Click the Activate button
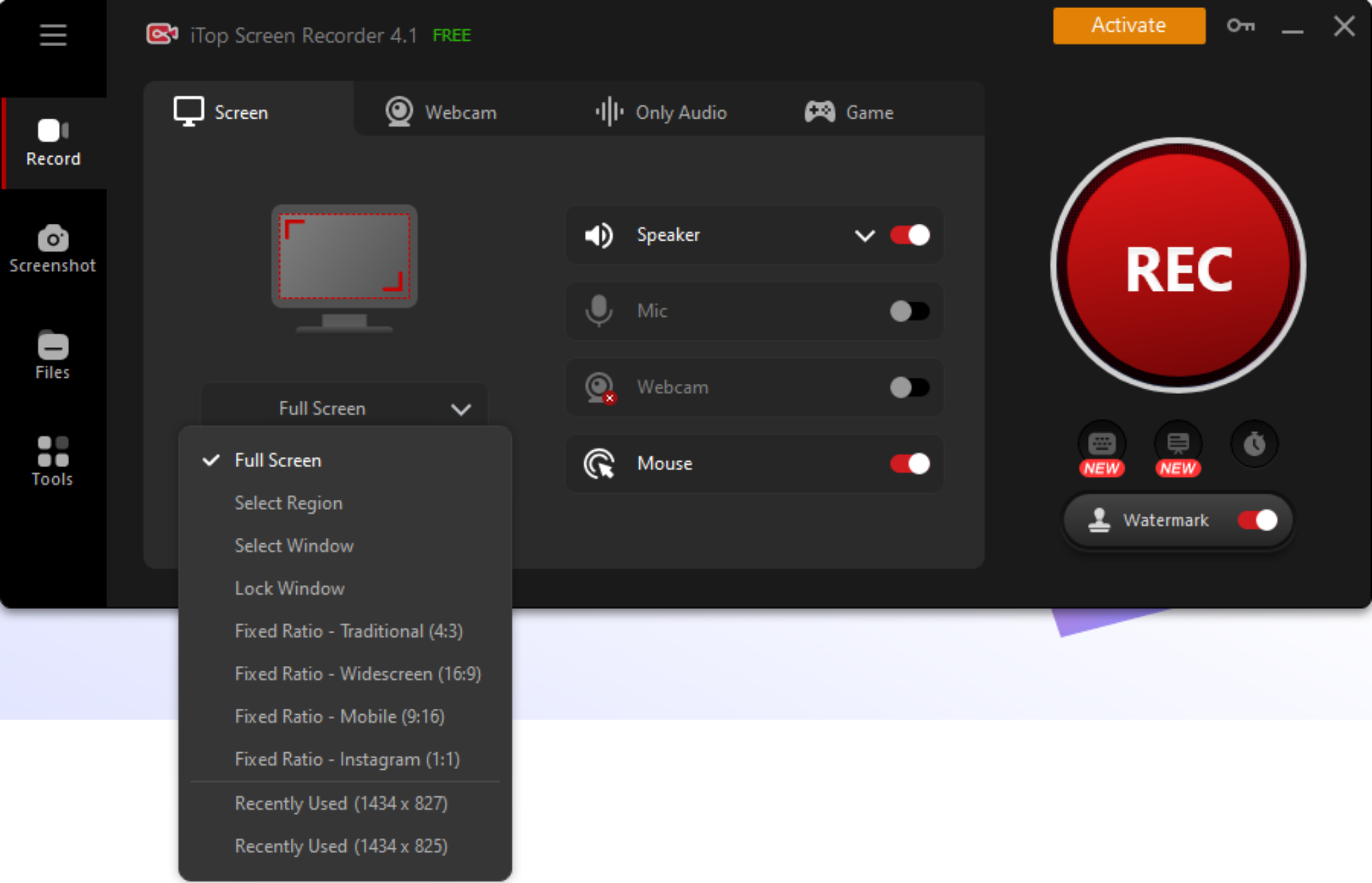 click(1128, 25)
